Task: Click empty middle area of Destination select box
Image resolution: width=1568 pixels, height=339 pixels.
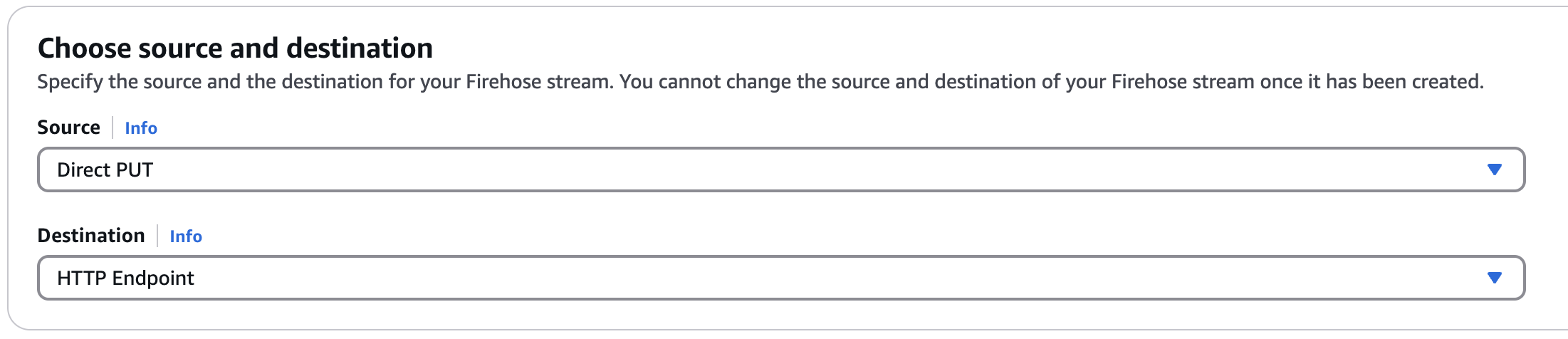Action: coord(783,278)
